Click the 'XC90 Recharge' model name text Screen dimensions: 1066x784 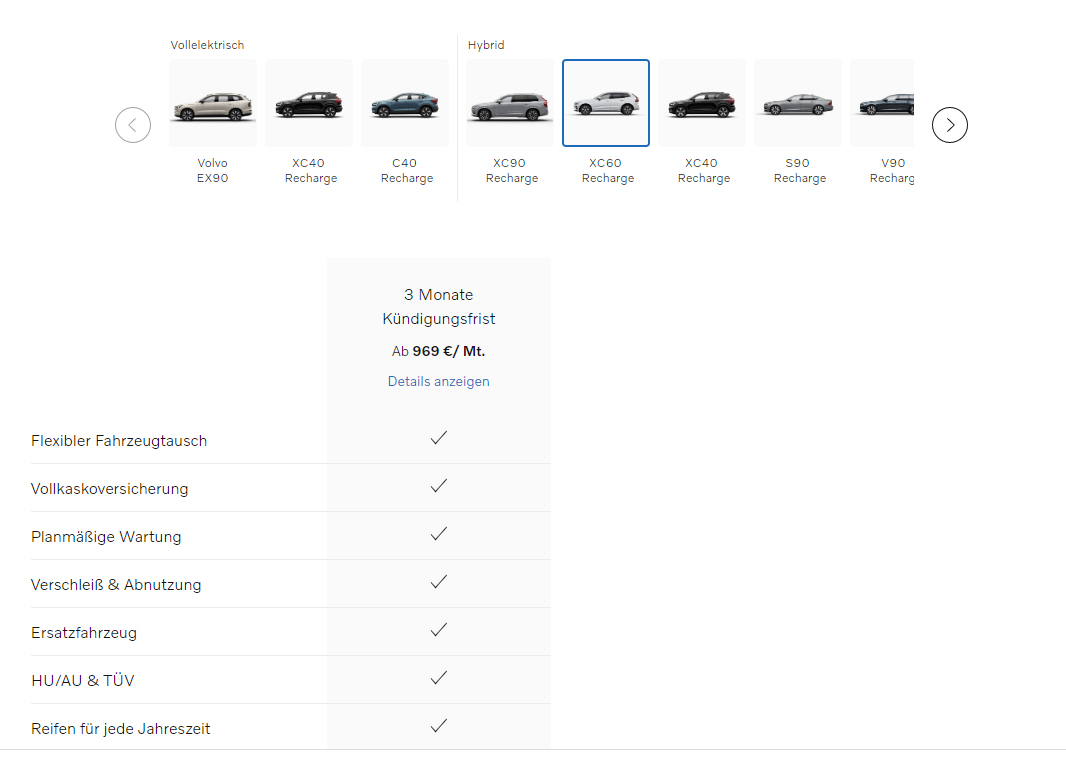(x=512, y=171)
